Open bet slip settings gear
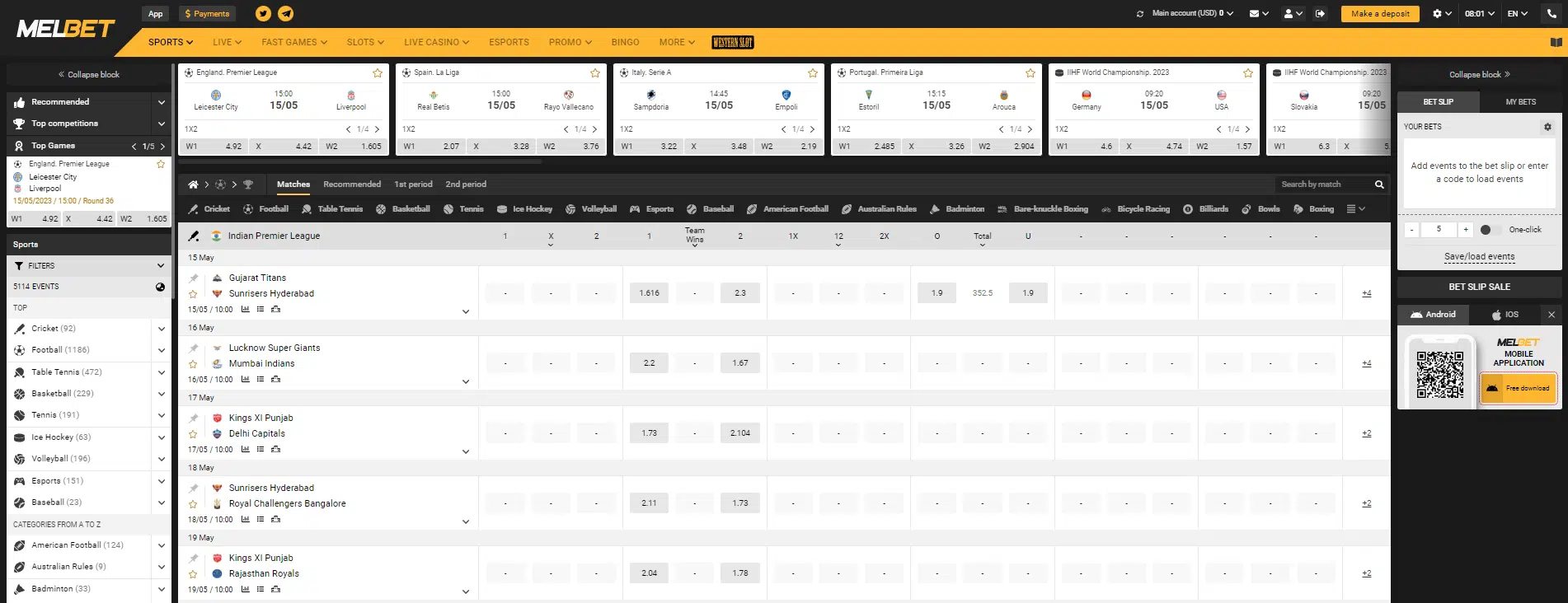The width and height of the screenshot is (1568, 603). pos(1547,127)
